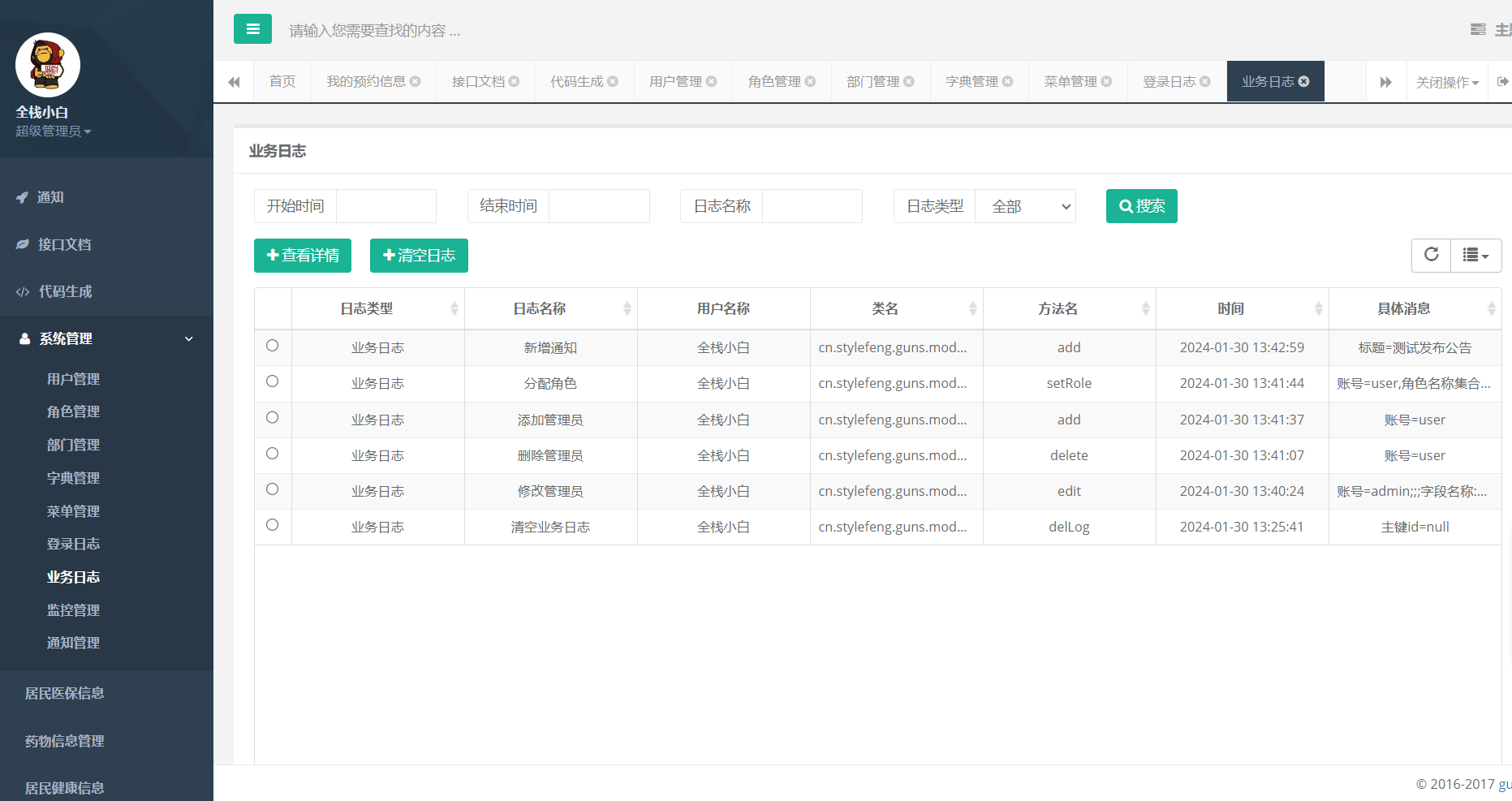Click the user avatar image
Viewport: 1512px width, 801px height.
pyautogui.click(x=48, y=65)
